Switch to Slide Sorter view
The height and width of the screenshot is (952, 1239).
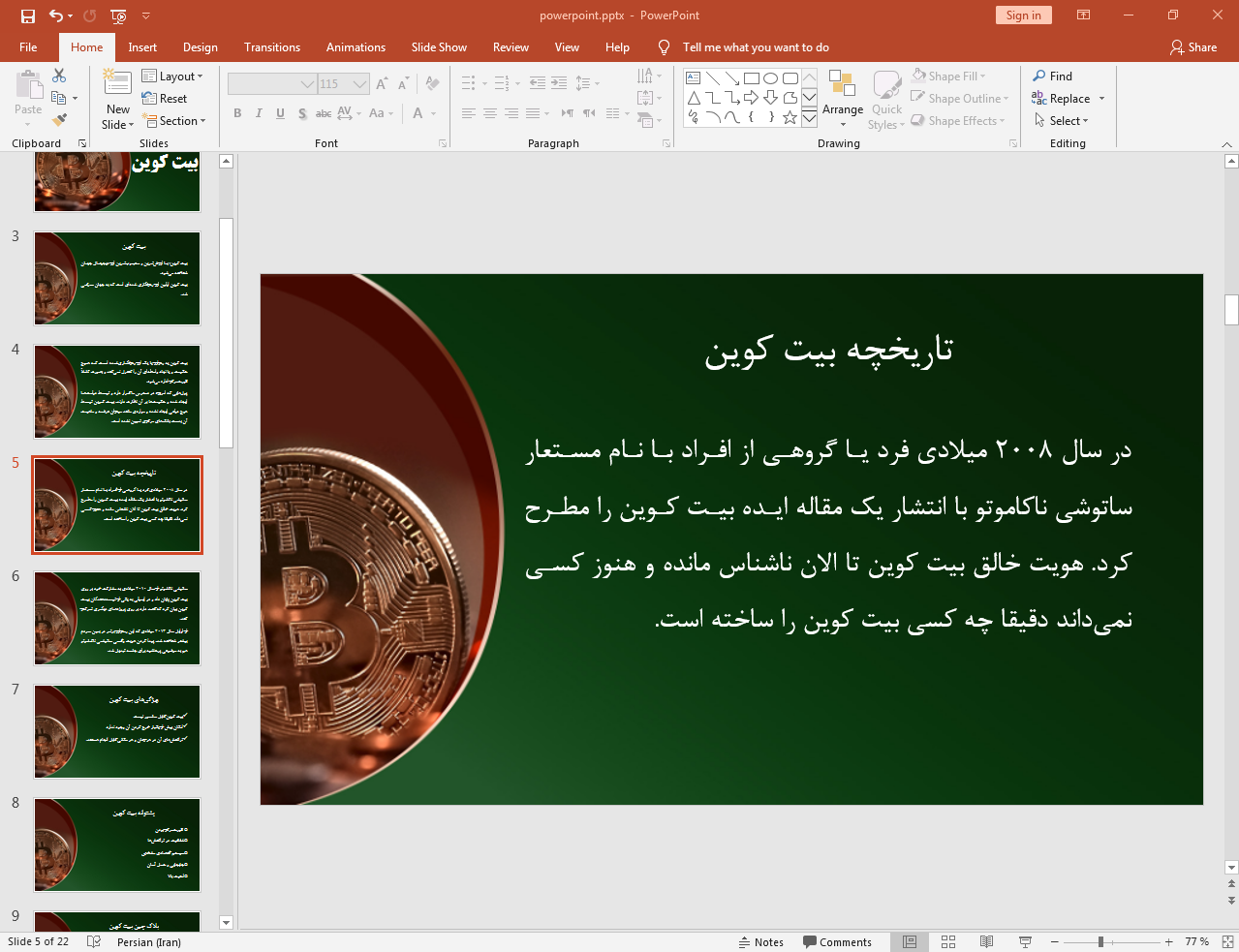pyautogui.click(x=948, y=941)
